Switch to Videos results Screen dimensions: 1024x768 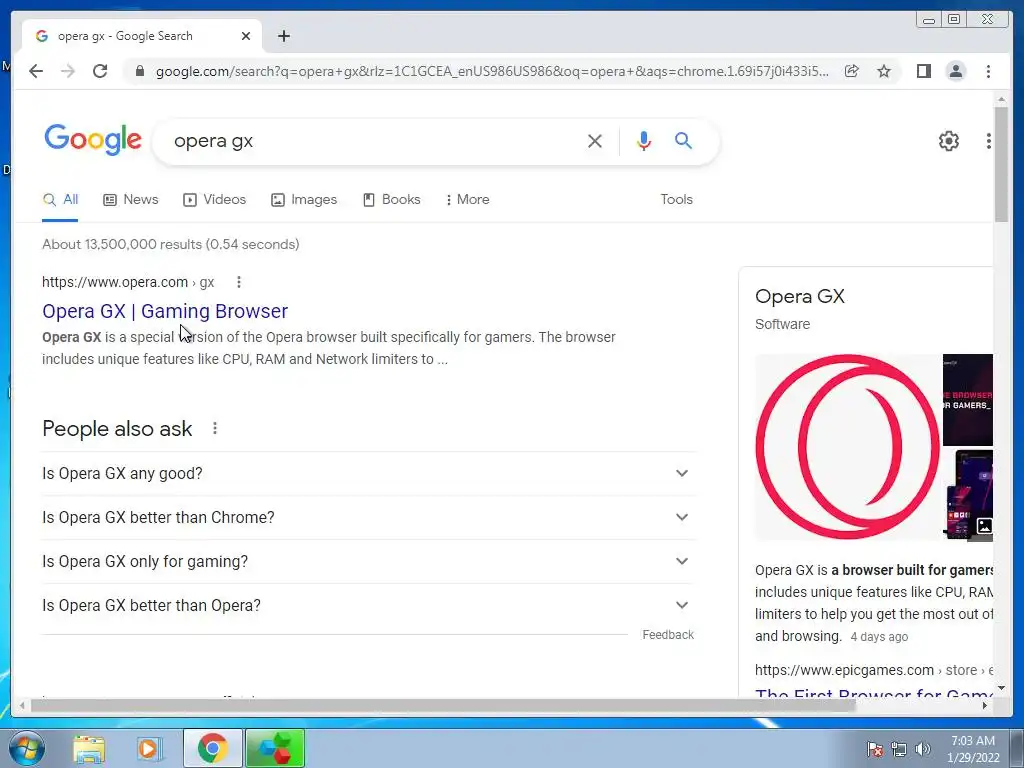coord(214,200)
